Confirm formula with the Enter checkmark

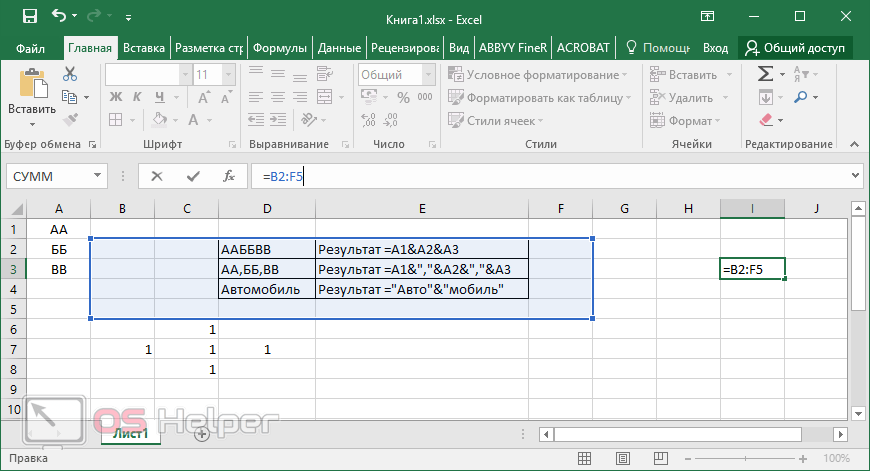pos(193,176)
